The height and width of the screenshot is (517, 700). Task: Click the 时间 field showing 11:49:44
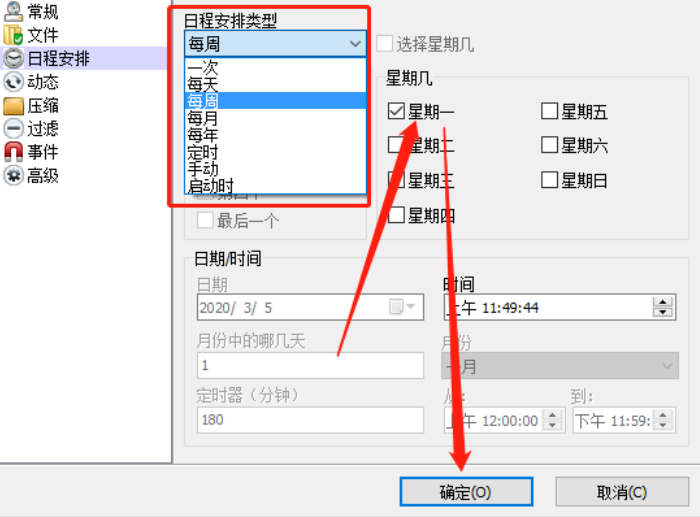tap(560, 307)
